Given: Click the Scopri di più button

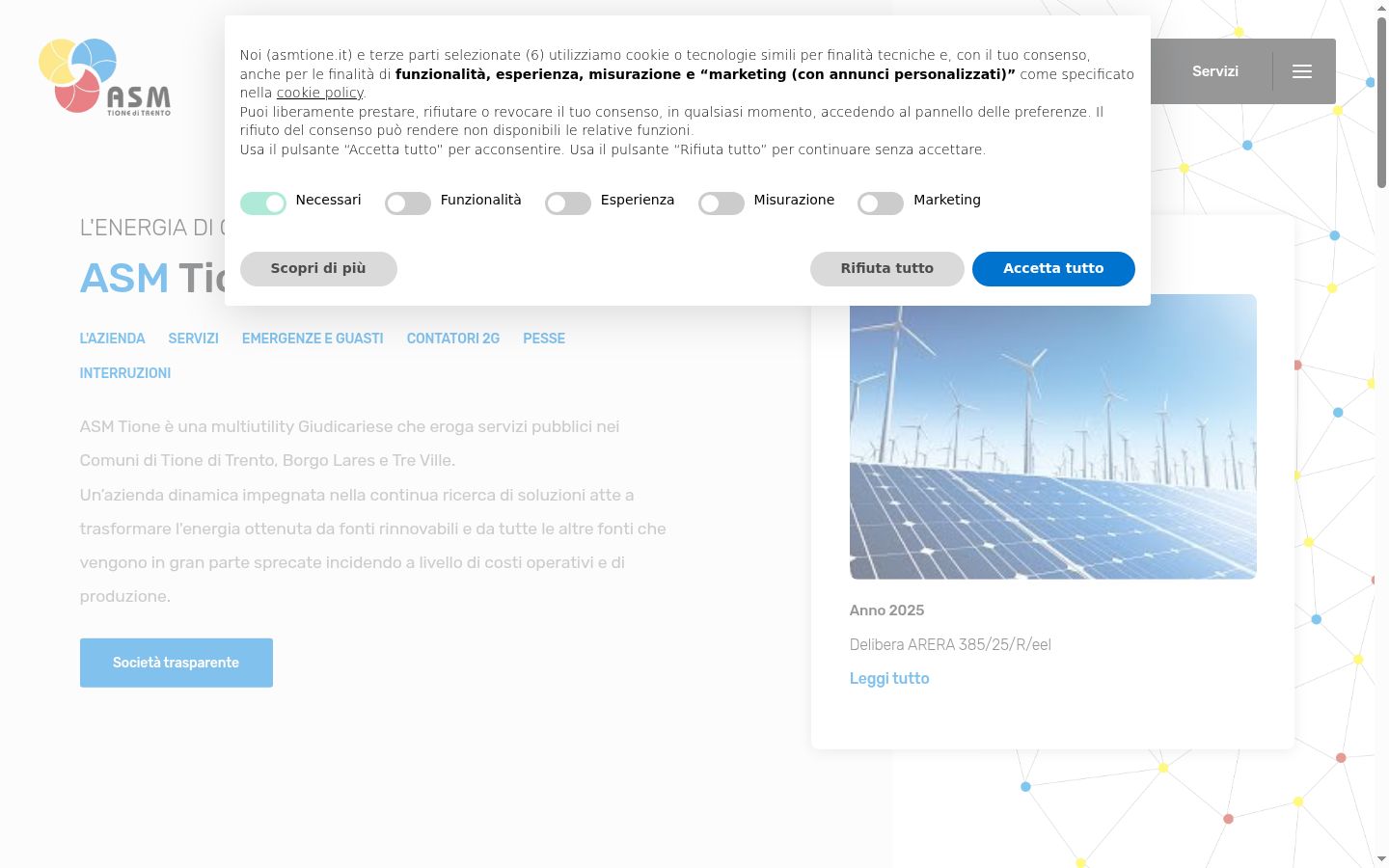Looking at the screenshot, I should (x=318, y=269).
